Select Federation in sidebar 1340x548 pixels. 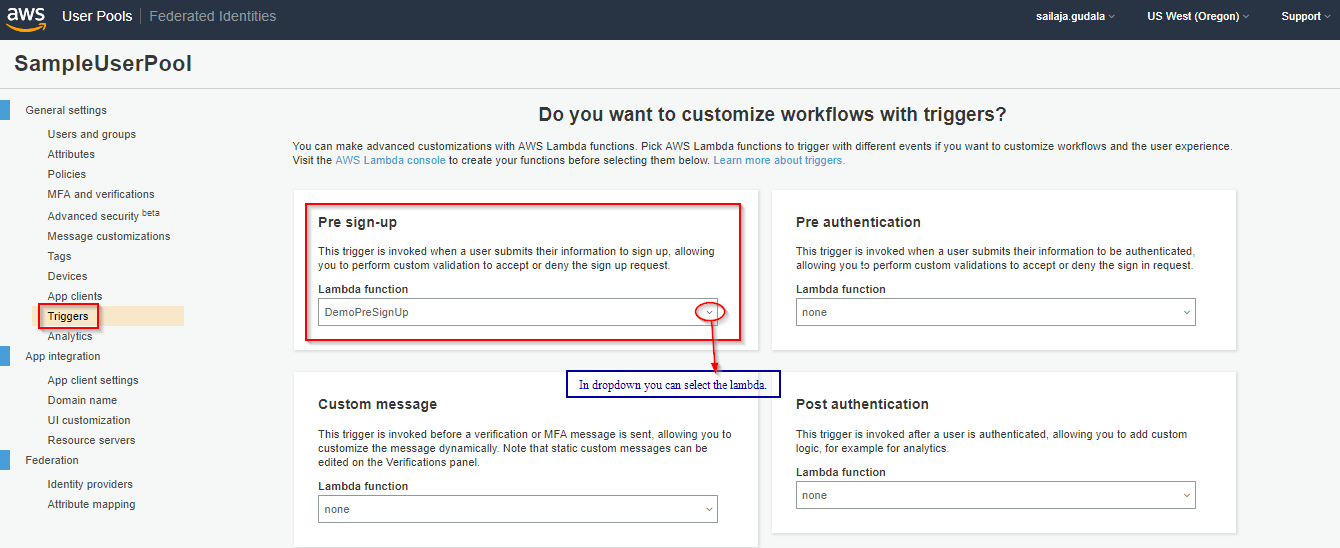pyautogui.click(x=52, y=460)
